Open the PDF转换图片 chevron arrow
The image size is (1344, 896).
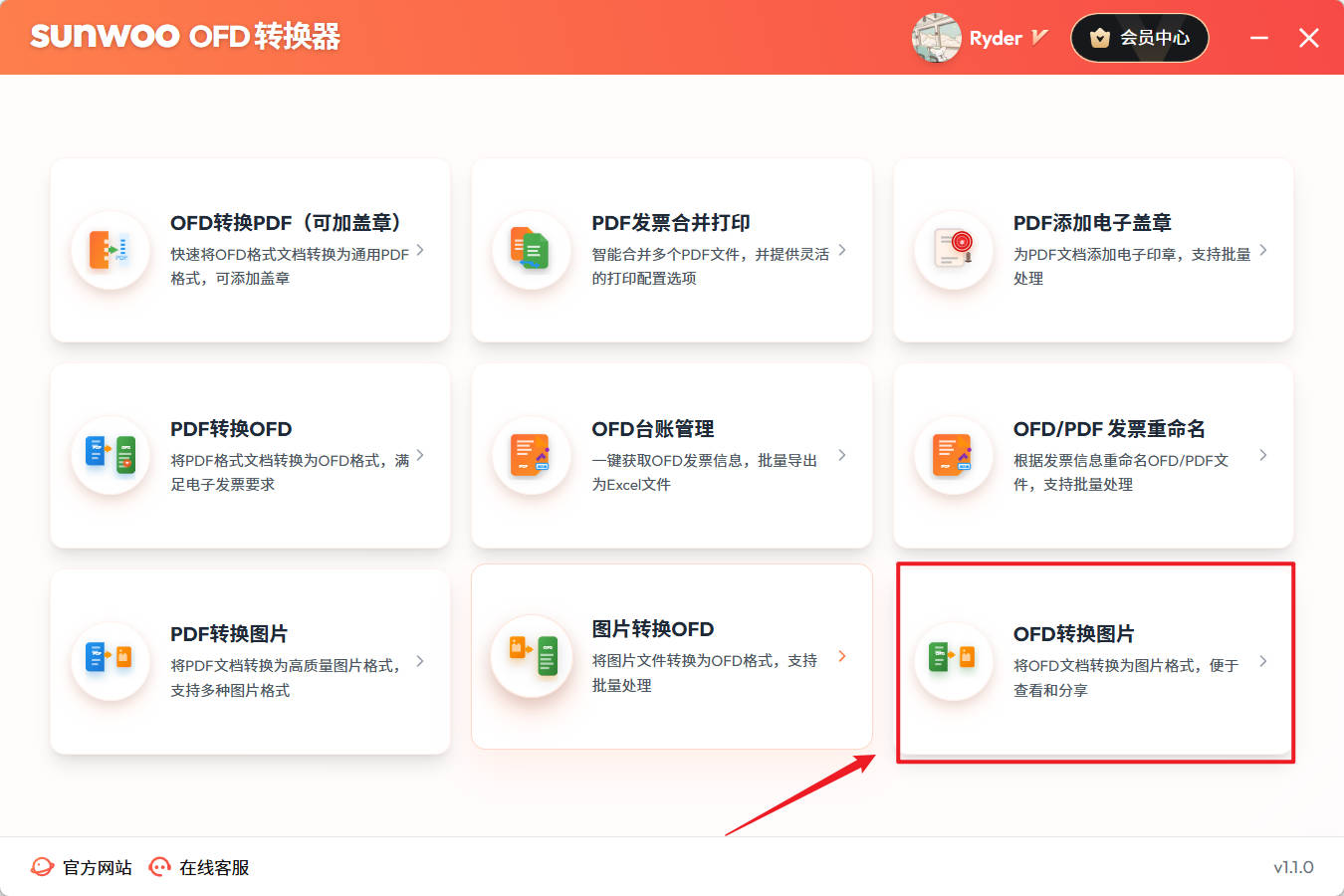point(420,661)
